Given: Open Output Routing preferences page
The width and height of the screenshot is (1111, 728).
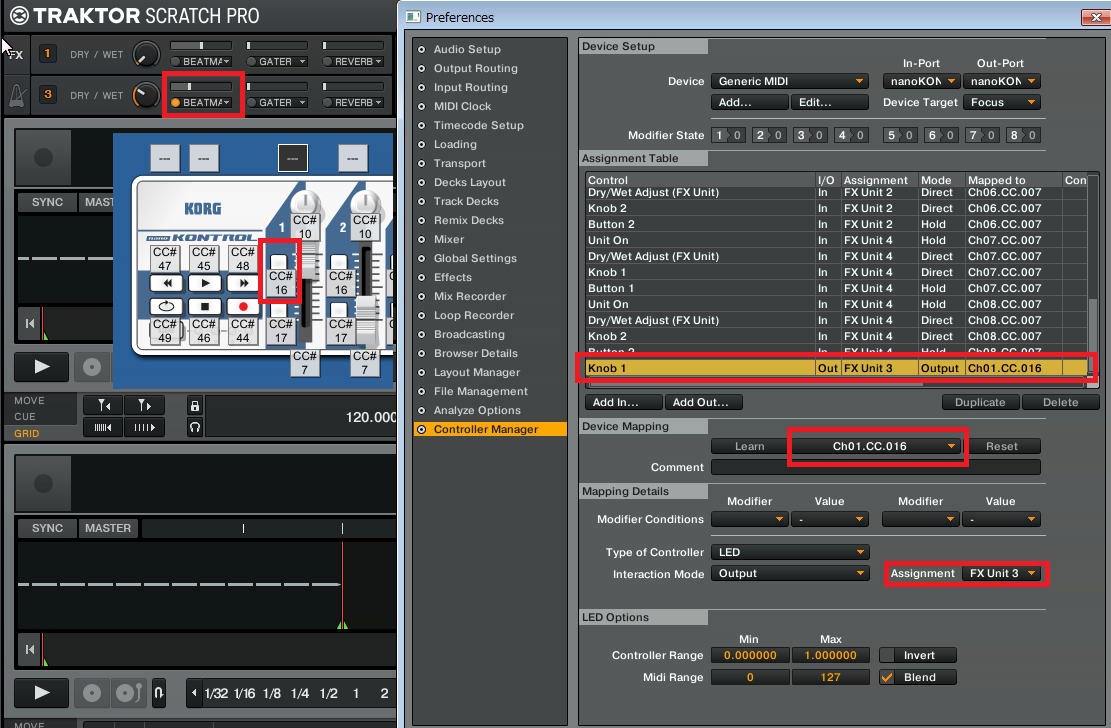Looking at the screenshot, I should click(475, 68).
